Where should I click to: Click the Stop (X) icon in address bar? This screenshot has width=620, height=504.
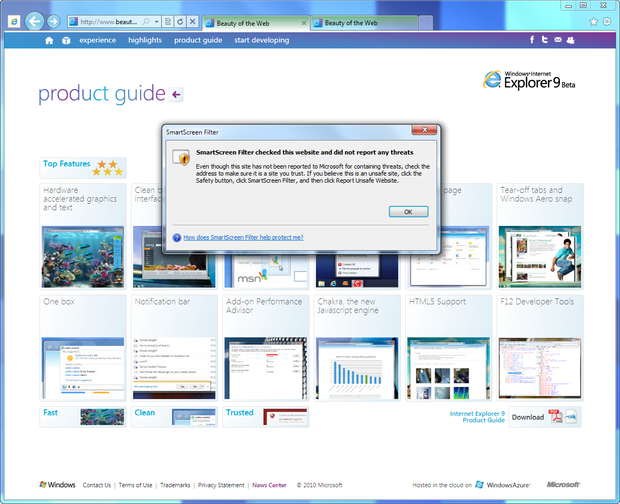193,21
